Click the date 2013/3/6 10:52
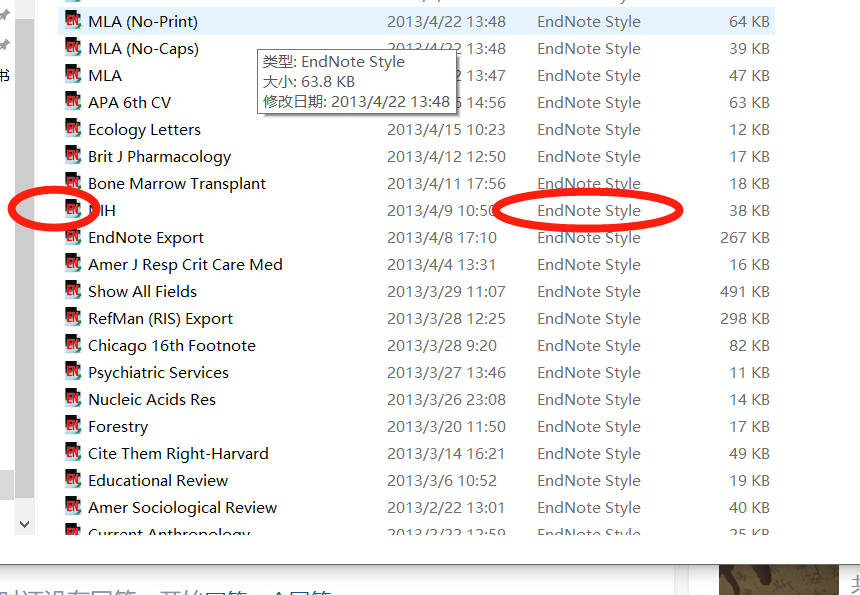This screenshot has width=860, height=595. tap(442, 480)
